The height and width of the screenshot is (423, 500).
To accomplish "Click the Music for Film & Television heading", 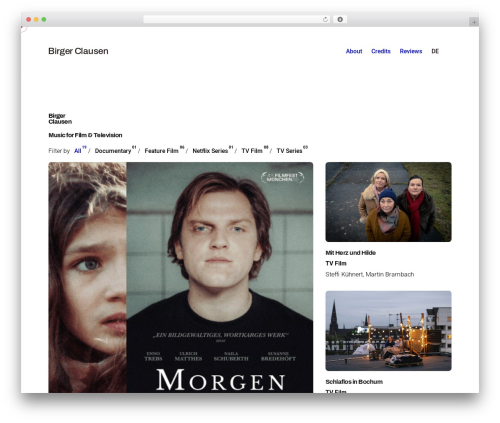I will coord(85,135).
